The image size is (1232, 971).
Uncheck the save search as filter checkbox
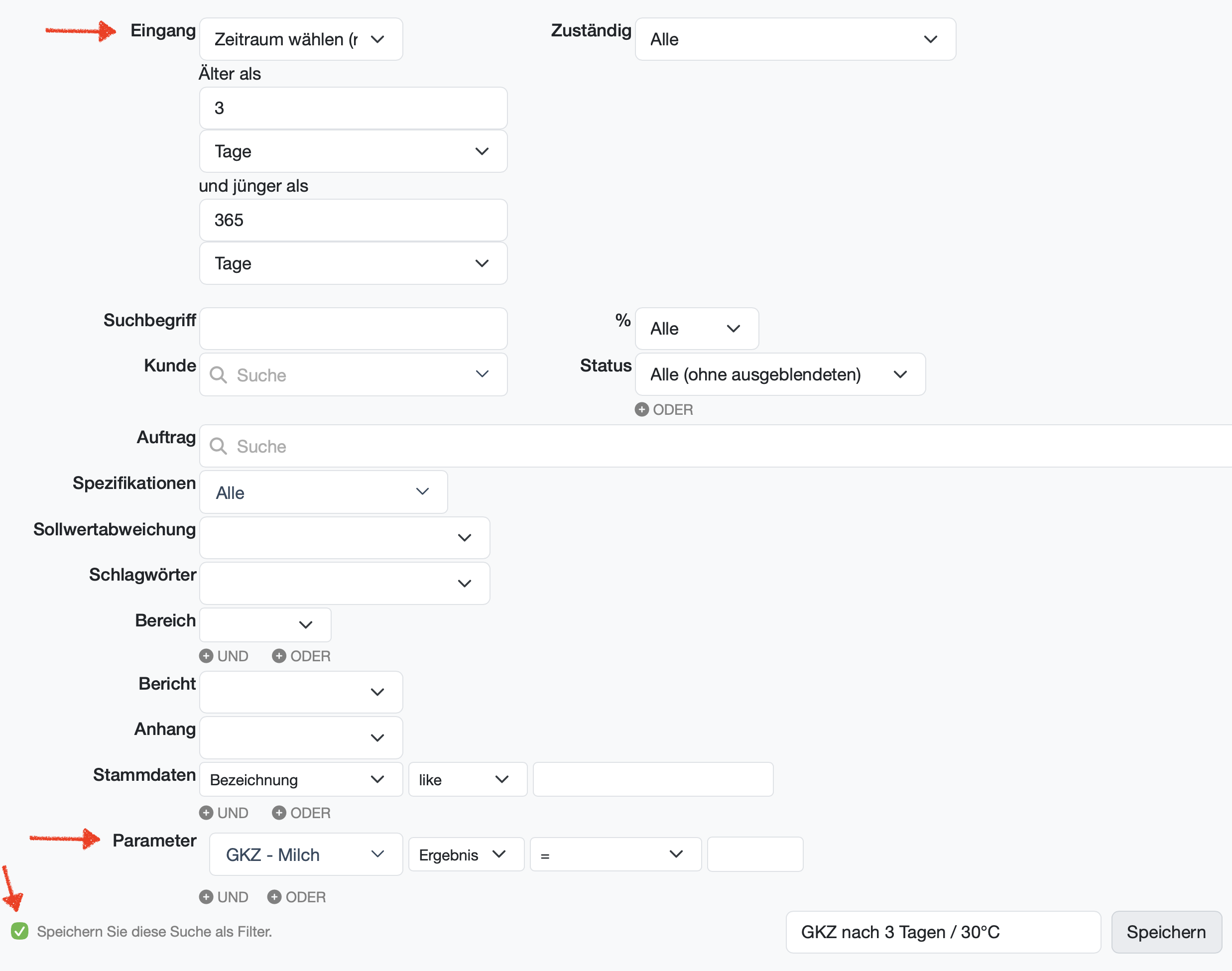tap(19, 931)
